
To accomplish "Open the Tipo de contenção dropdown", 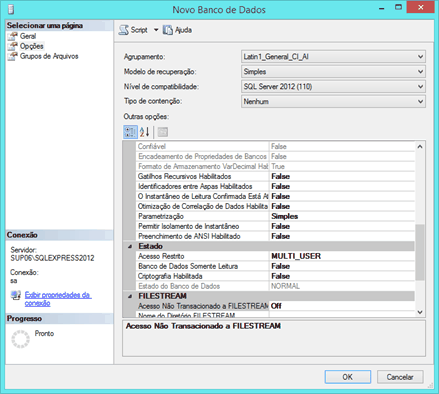I will click(333, 101).
